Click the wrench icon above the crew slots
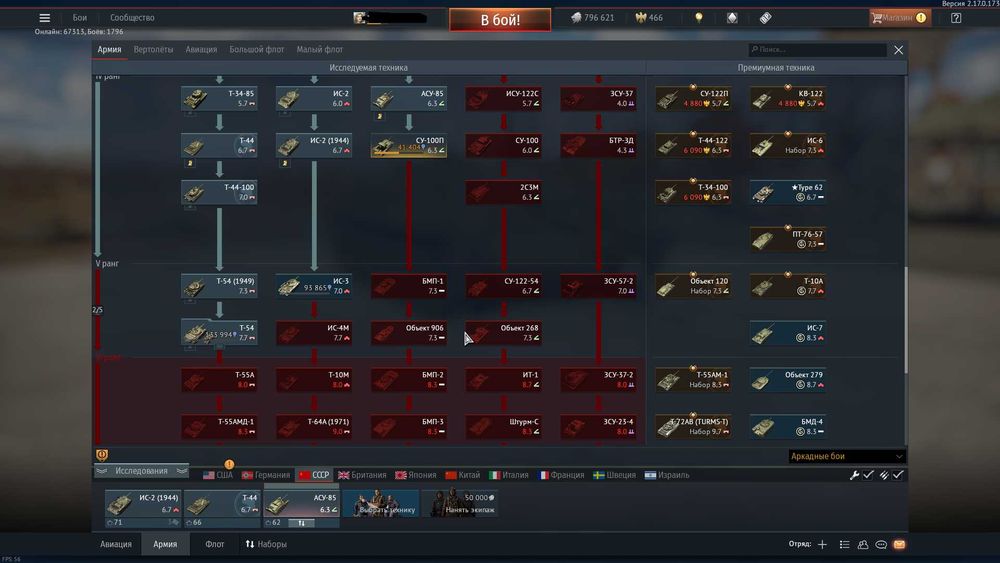1000x563 pixels. pos(854,475)
